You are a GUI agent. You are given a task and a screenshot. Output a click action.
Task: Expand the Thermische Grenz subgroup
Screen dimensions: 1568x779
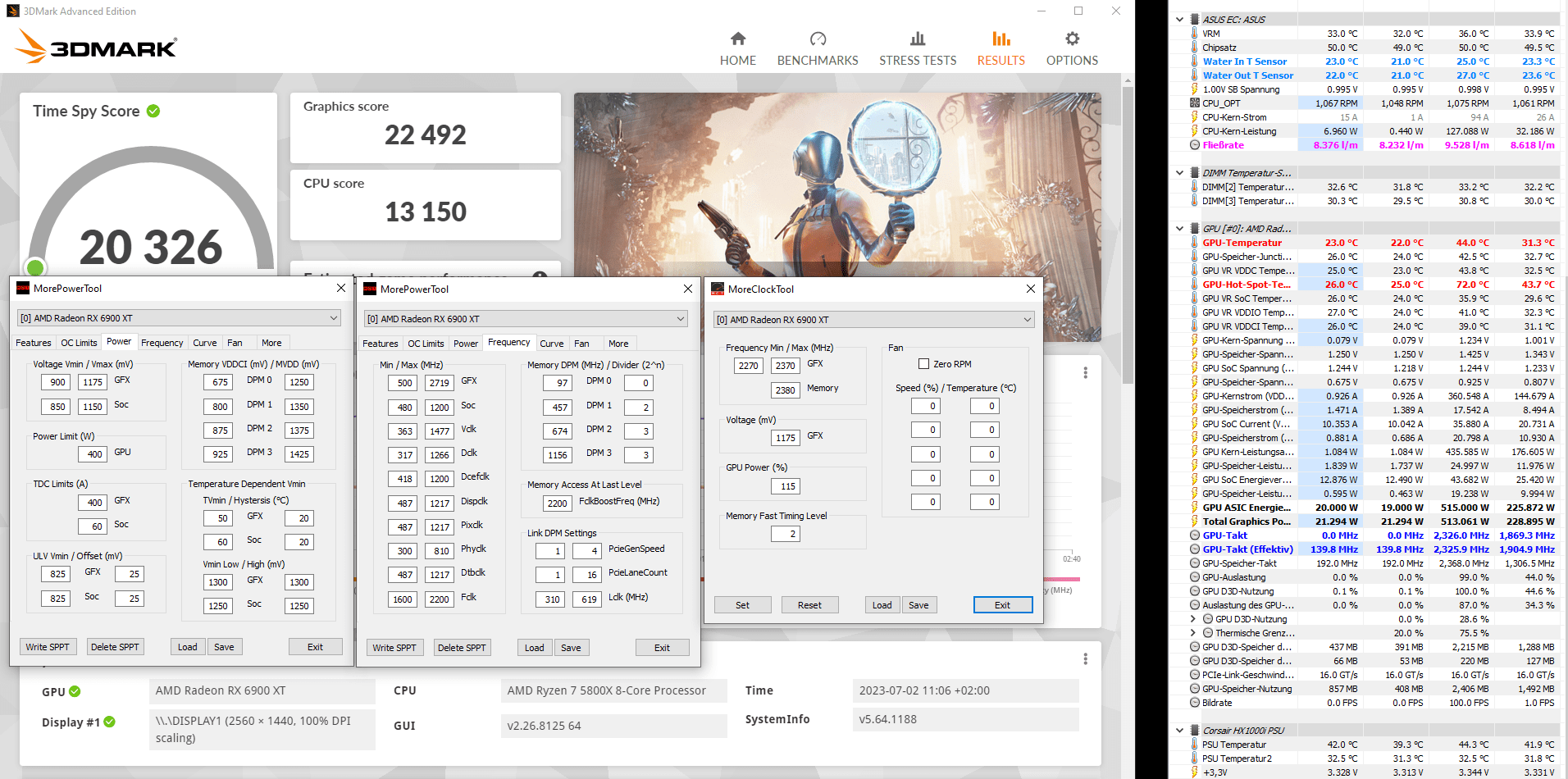pyautogui.click(x=1193, y=633)
